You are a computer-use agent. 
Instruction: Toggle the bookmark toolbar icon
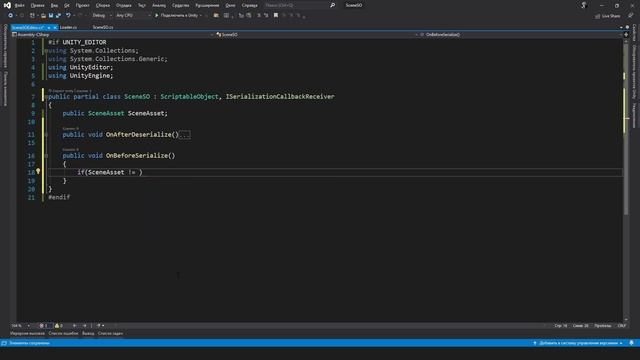coord(276,16)
